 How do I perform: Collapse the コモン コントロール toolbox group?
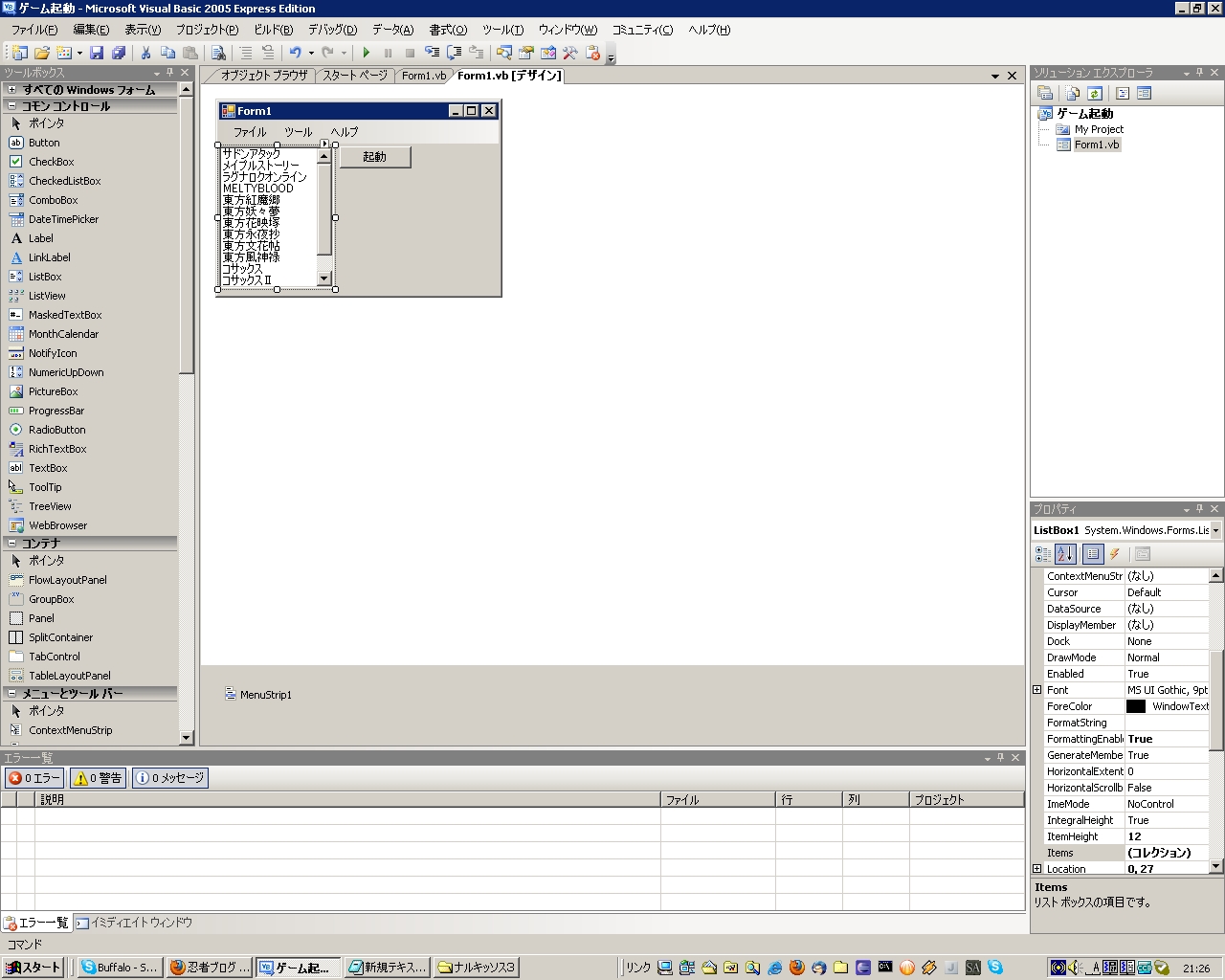pos(12,106)
